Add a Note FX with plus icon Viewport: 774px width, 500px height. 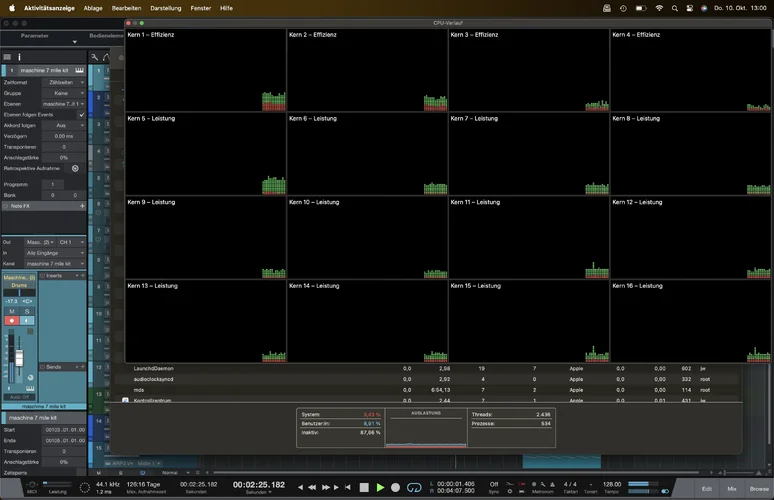(x=82, y=206)
